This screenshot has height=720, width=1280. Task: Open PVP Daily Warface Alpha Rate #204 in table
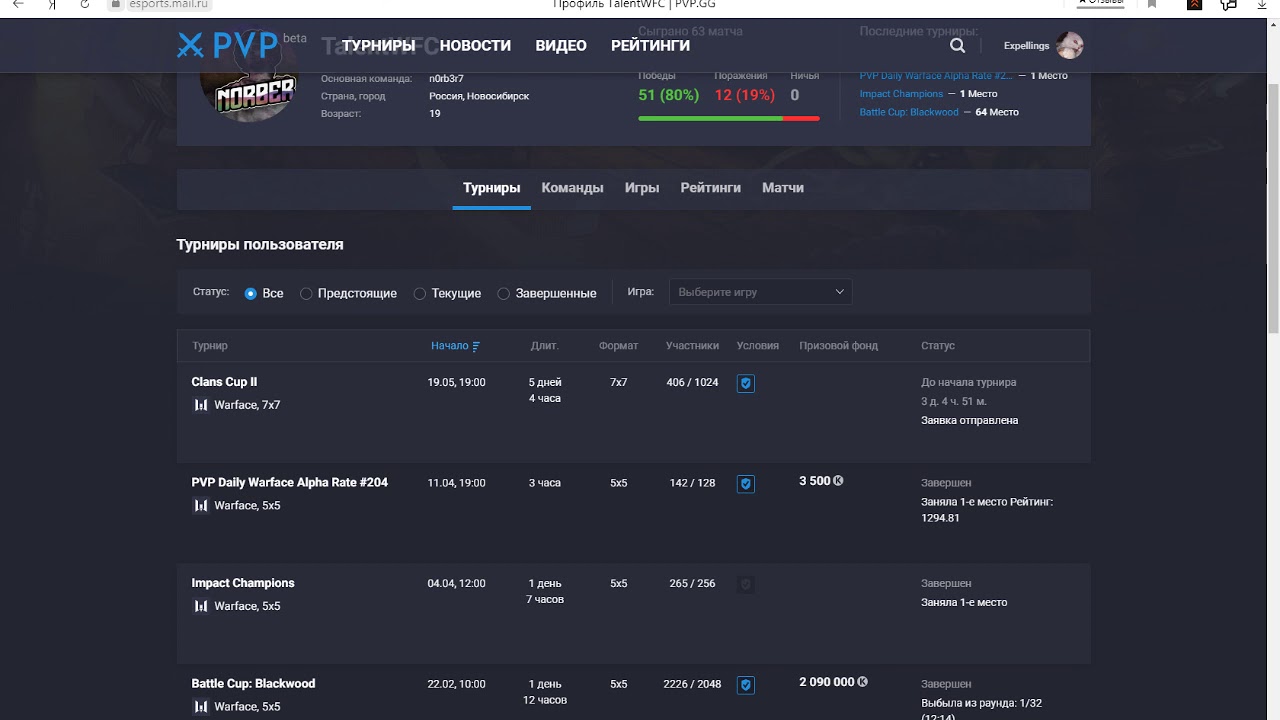click(290, 482)
